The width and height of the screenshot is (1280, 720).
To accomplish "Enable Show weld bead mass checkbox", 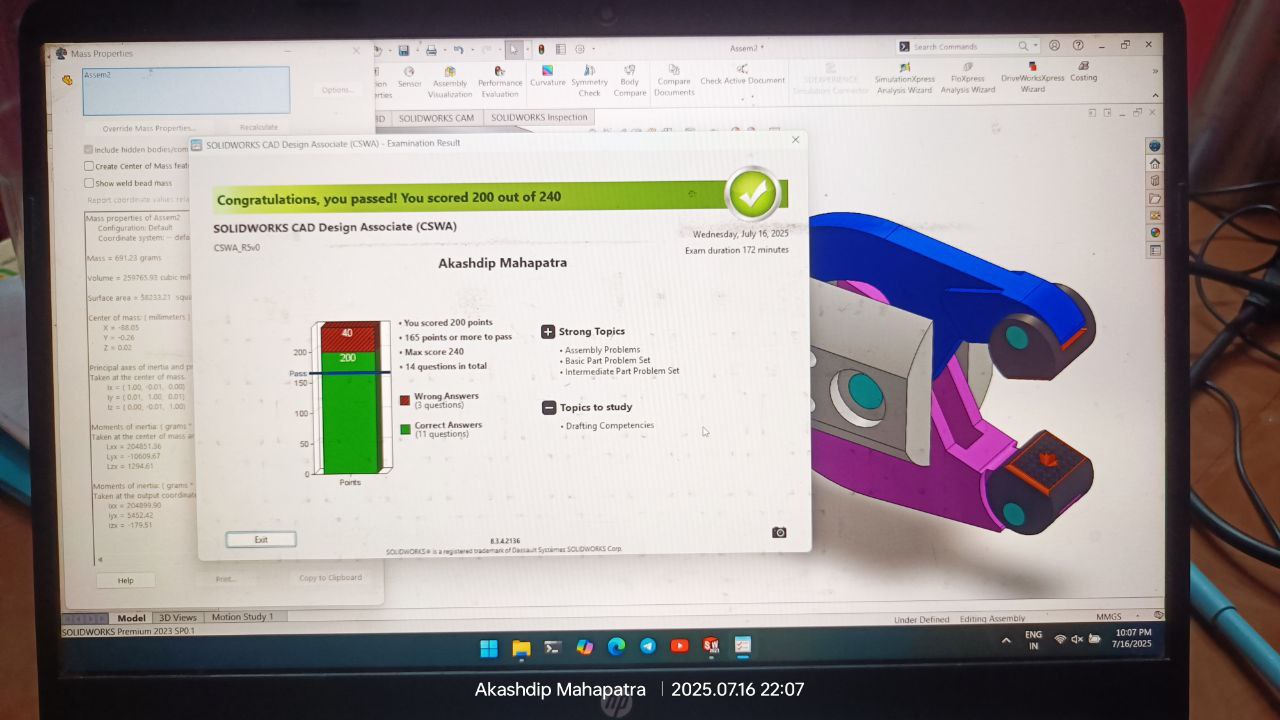I will pyautogui.click(x=89, y=183).
